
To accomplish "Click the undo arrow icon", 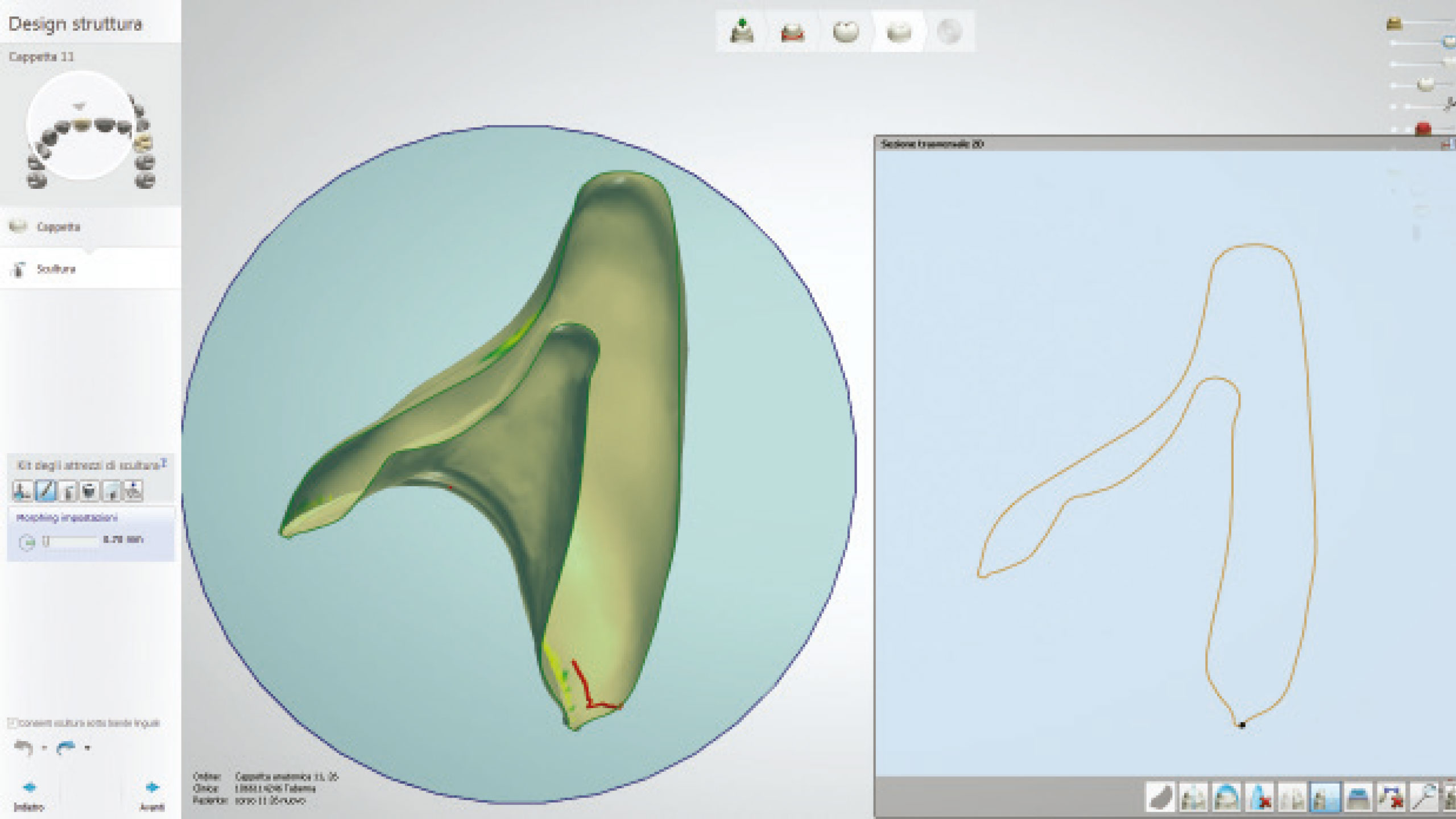I will (x=24, y=747).
